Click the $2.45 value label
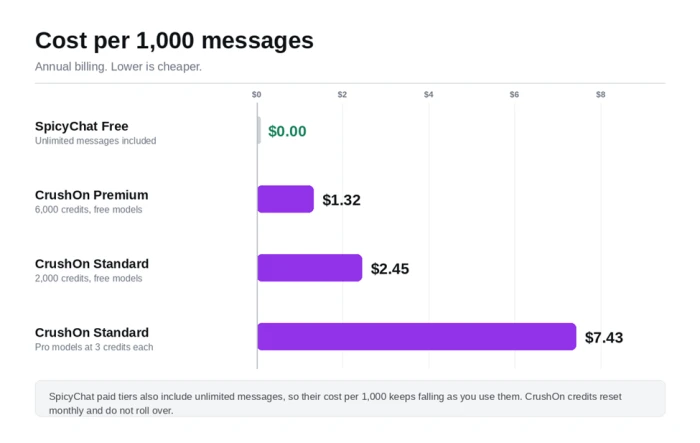This screenshot has height=443, width=700. click(390, 268)
